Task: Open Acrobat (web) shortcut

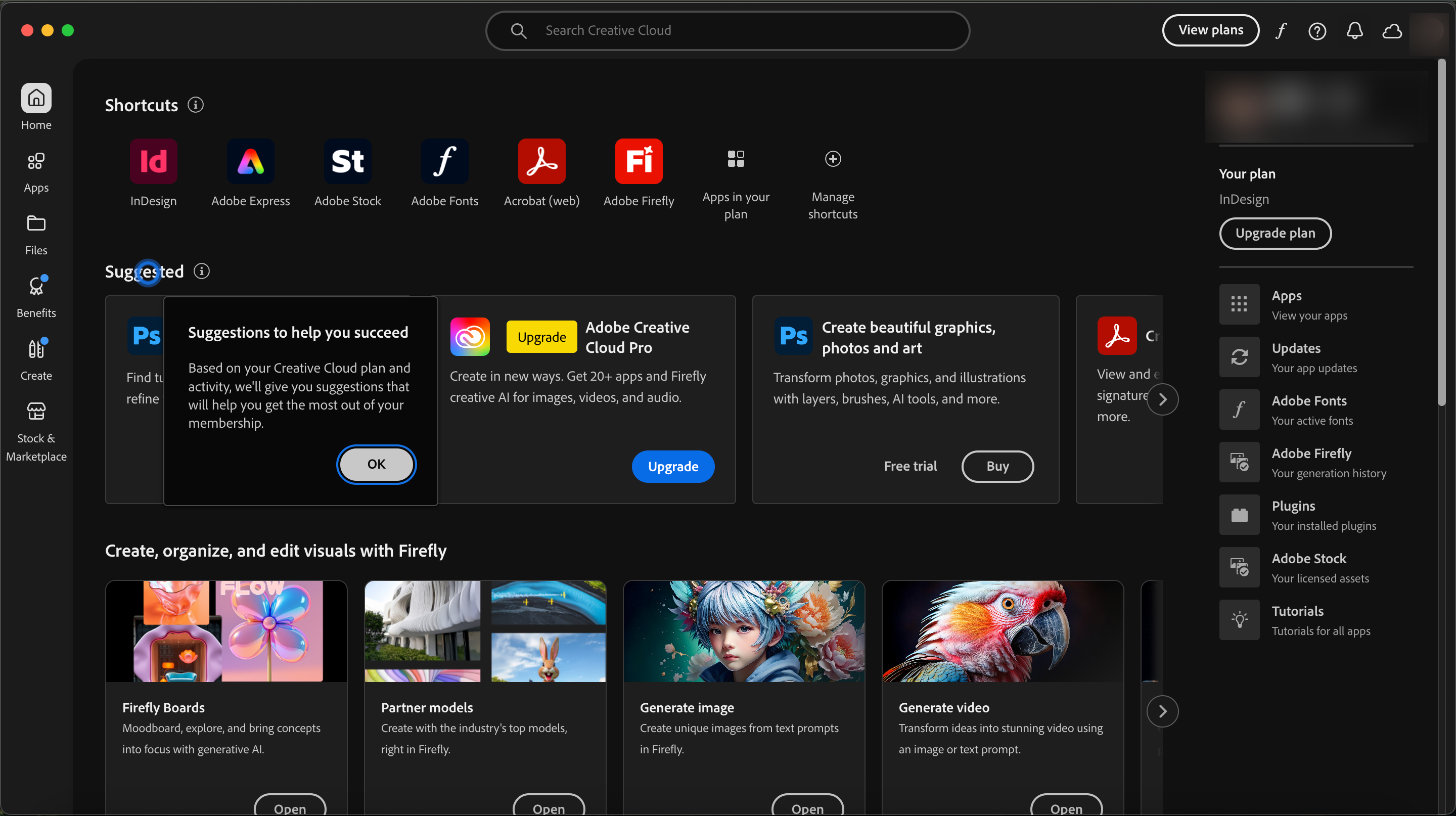Action: pos(541,161)
